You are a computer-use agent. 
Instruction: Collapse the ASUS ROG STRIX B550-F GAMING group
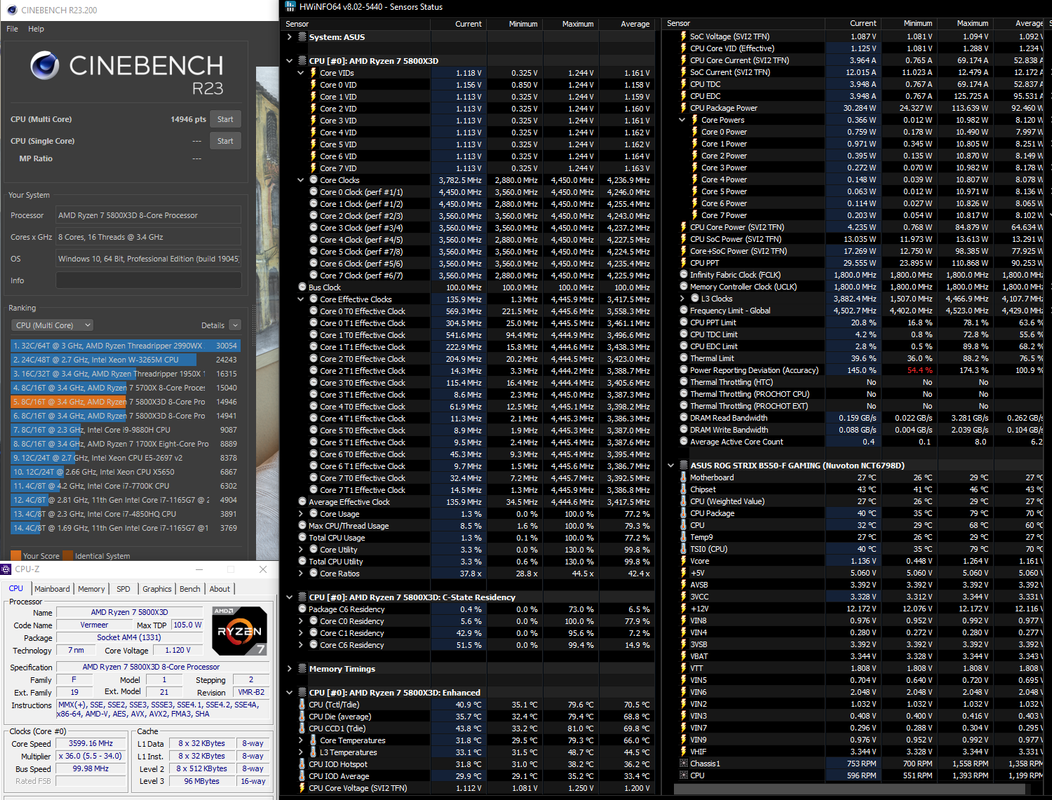click(671, 466)
